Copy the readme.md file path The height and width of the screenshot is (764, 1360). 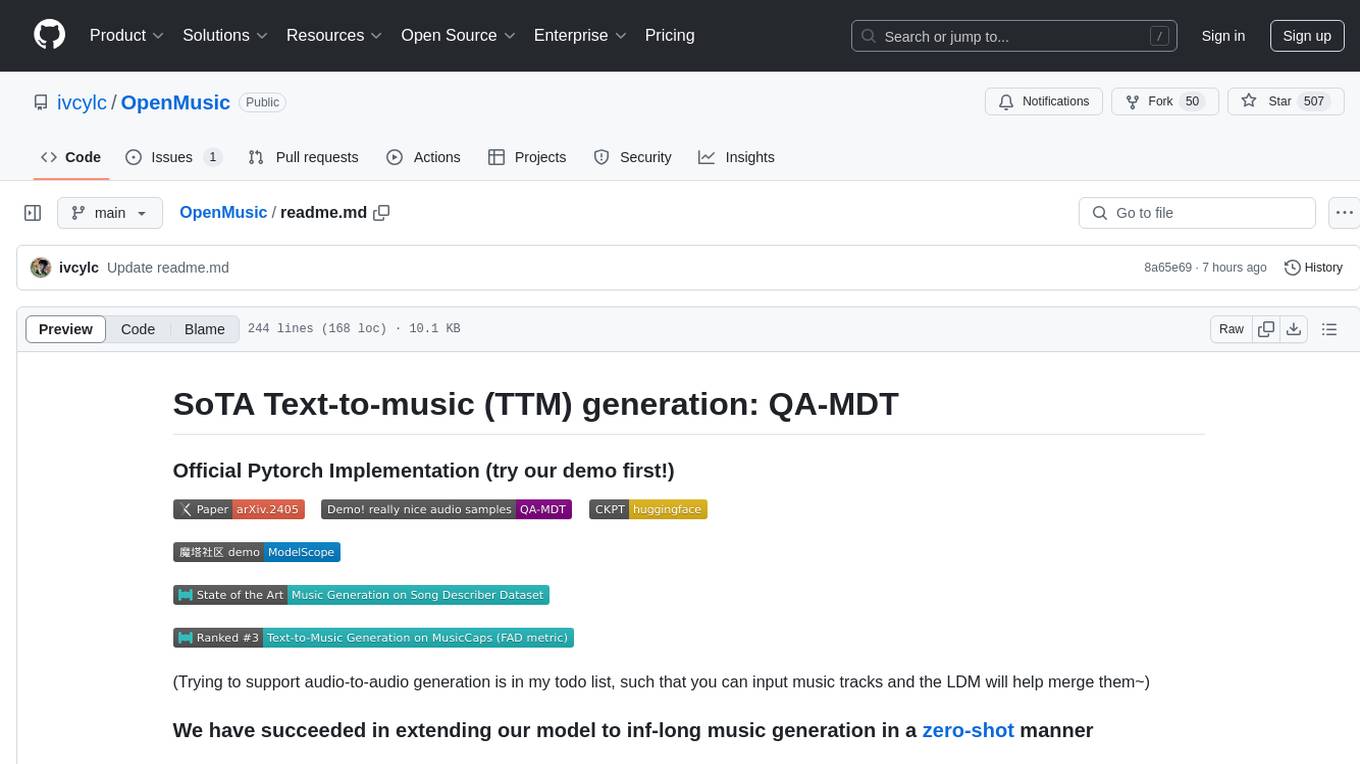pos(381,213)
